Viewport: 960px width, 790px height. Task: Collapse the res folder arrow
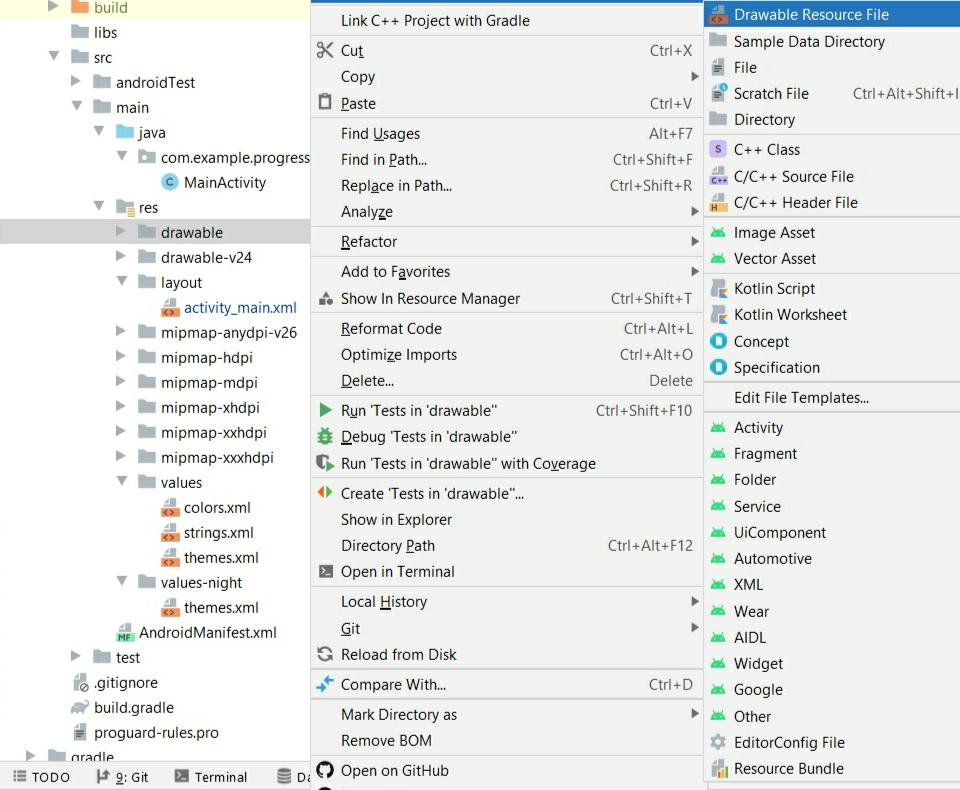click(x=99, y=206)
